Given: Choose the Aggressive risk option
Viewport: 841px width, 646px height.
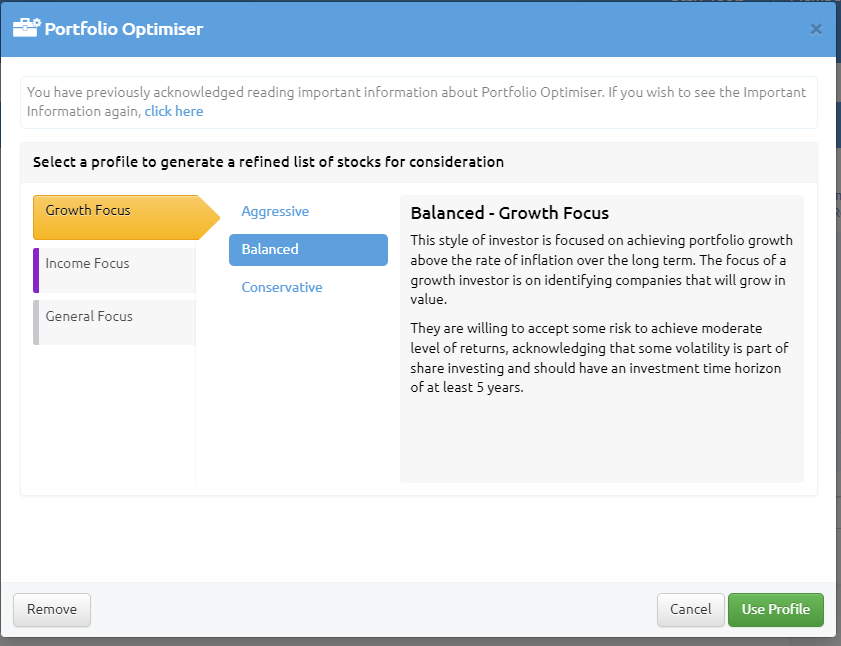Looking at the screenshot, I should (275, 211).
